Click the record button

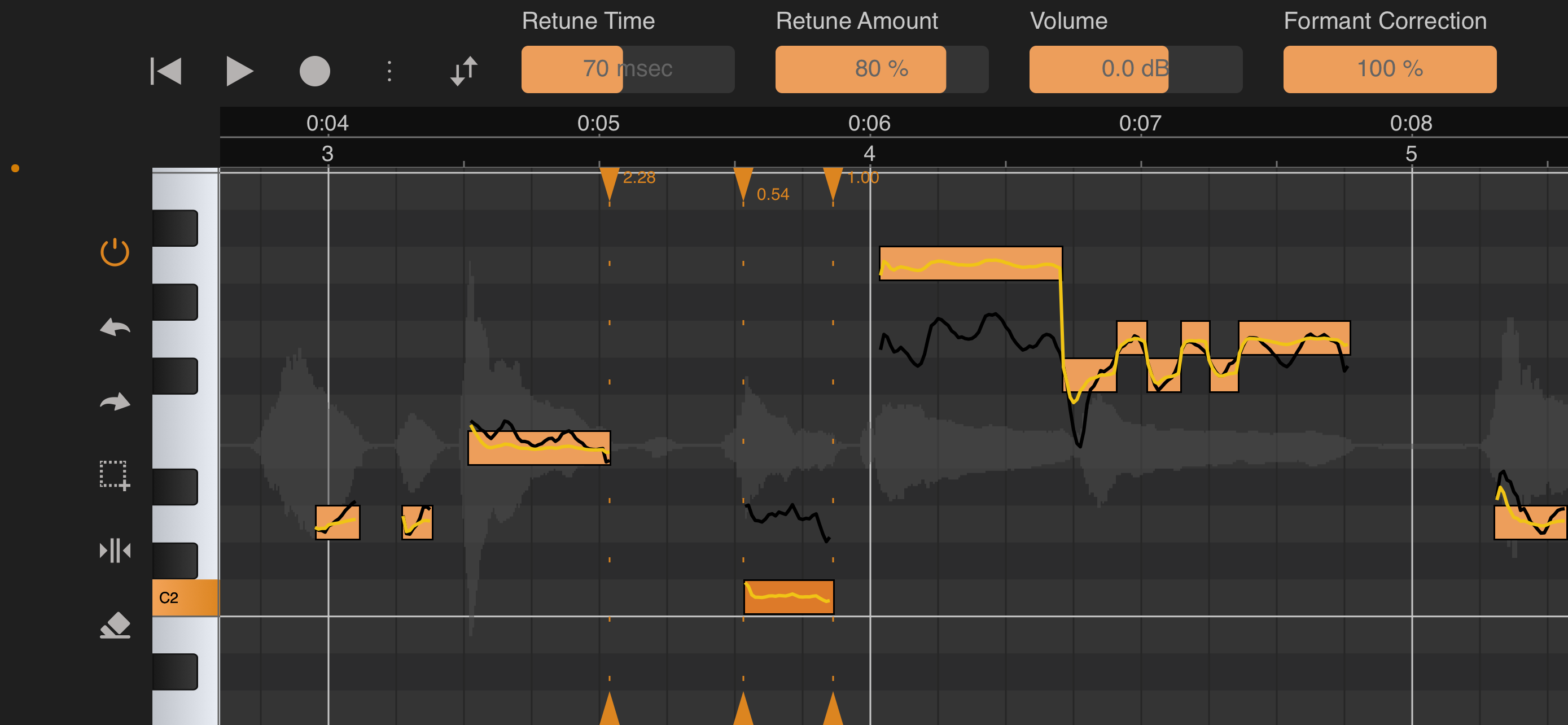pyautogui.click(x=315, y=71)
